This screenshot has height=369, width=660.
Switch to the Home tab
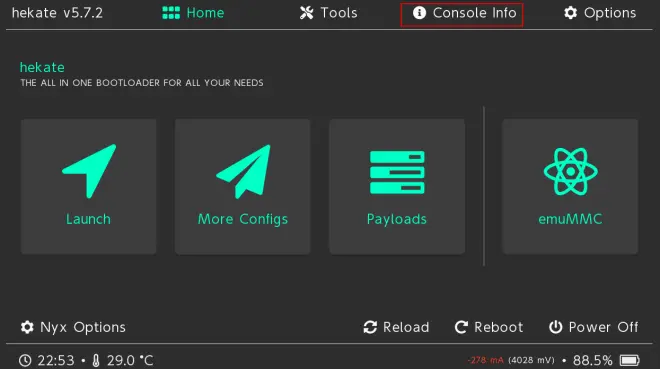point(193,13)
